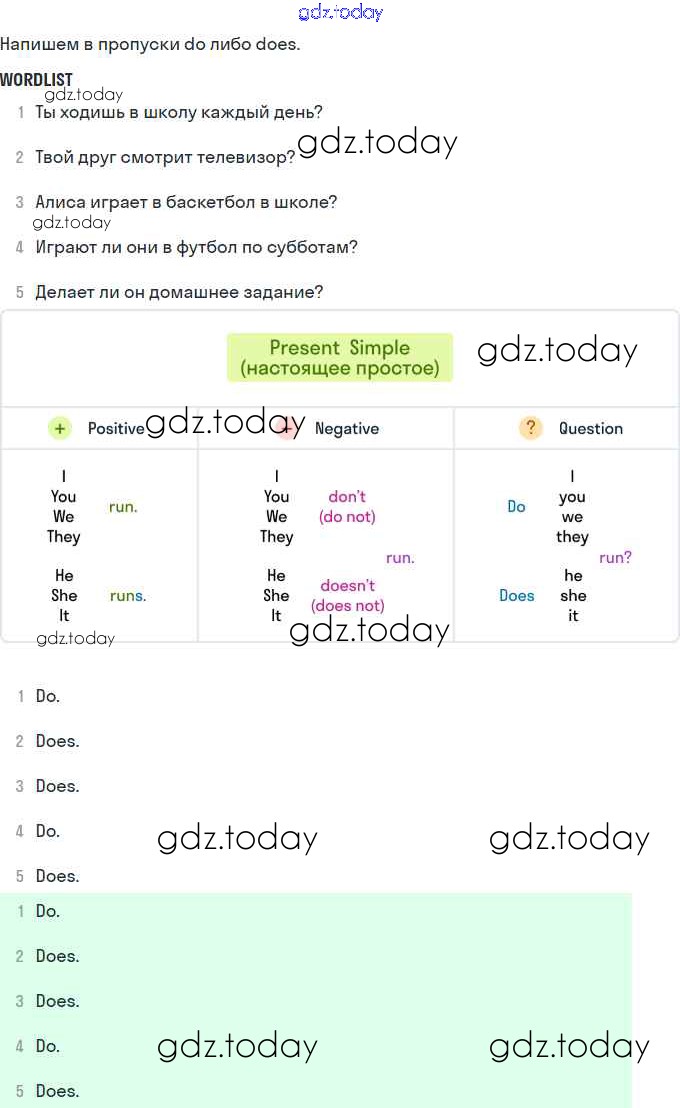Viewport: 680px width, 1108px height.
Task: Click the "Negative" column header label
Action: (x=347, y=428)
